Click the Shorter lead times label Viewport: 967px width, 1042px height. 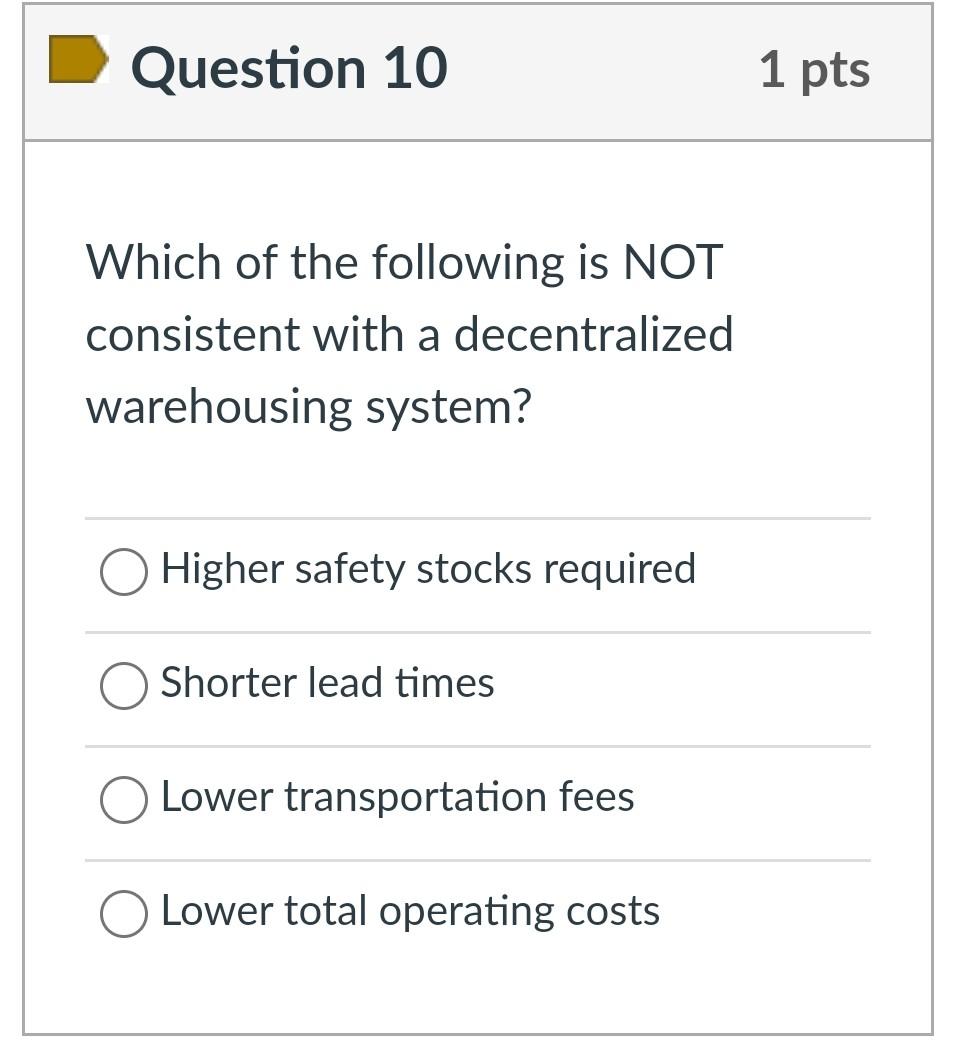(328, 683)
